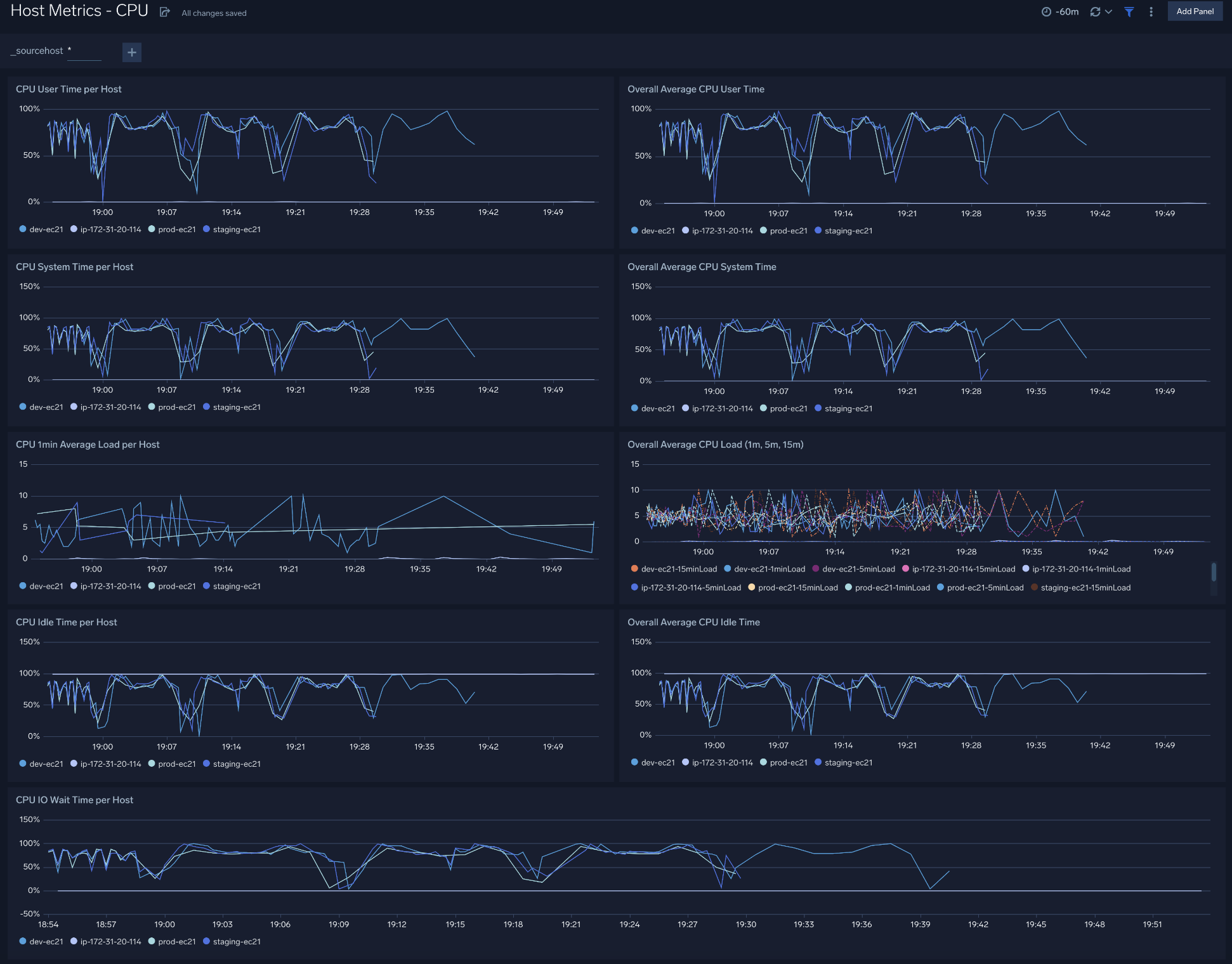Click the CPU 1min Average Load panel title

(88, 444)
